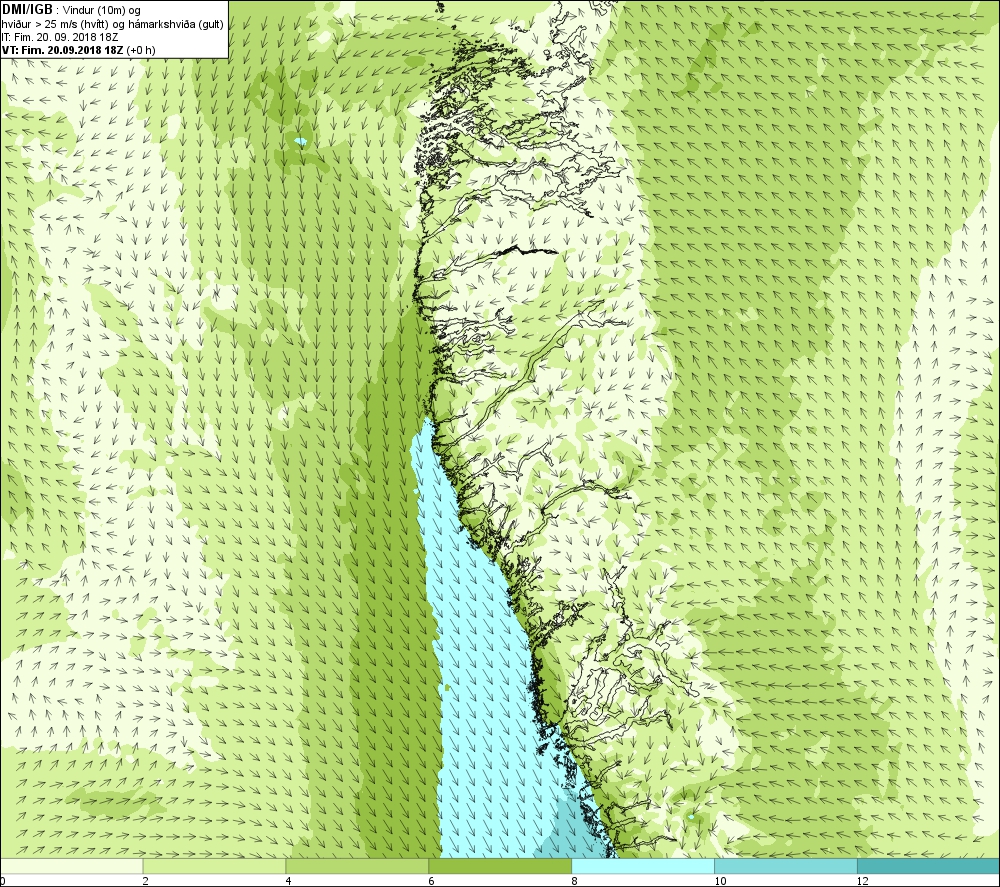1000x887 pixels.
Task: Click the legend label '12'
Action: point(863,881)
